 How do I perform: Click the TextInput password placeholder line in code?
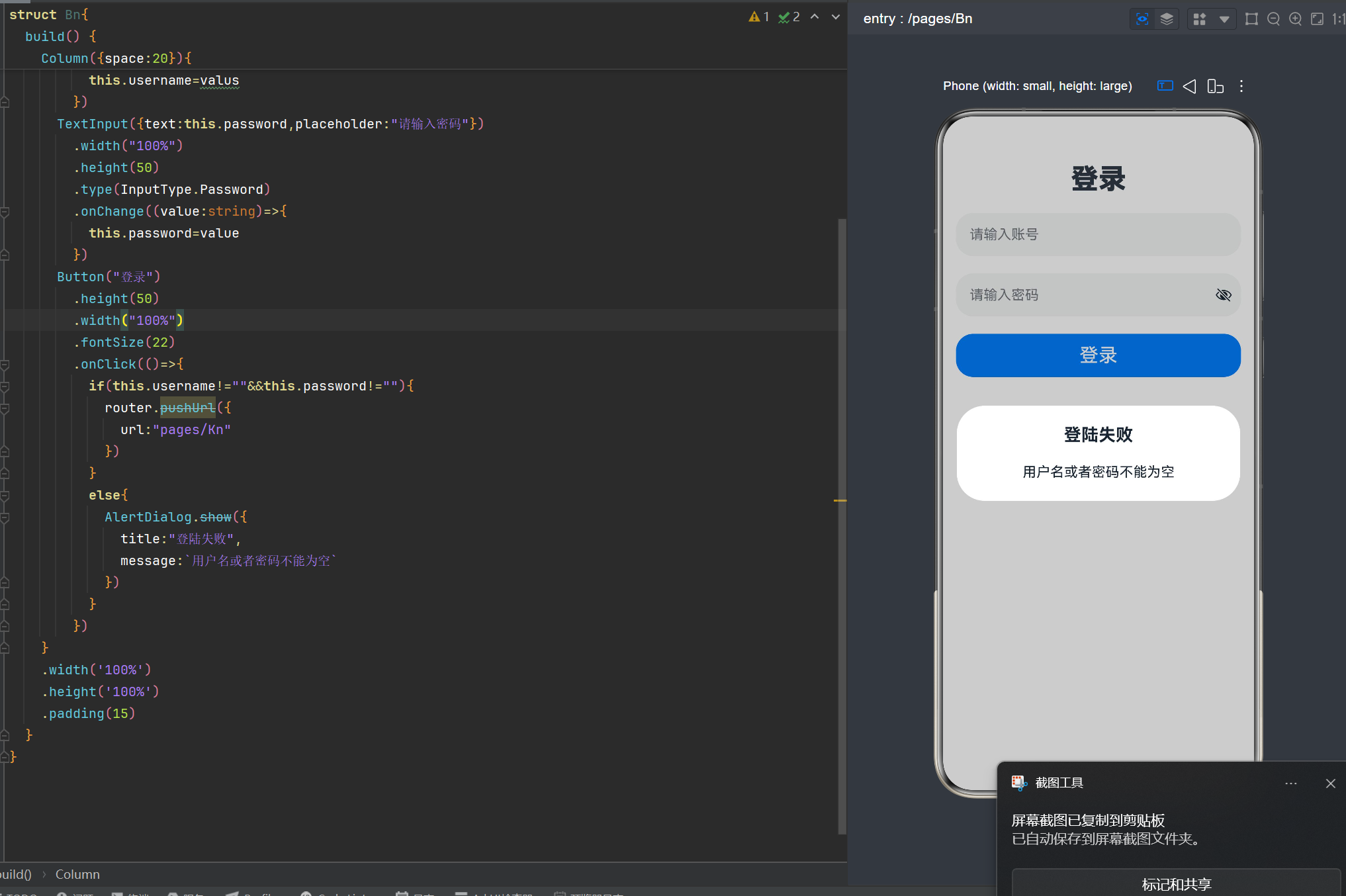click(x=271, y=124)
